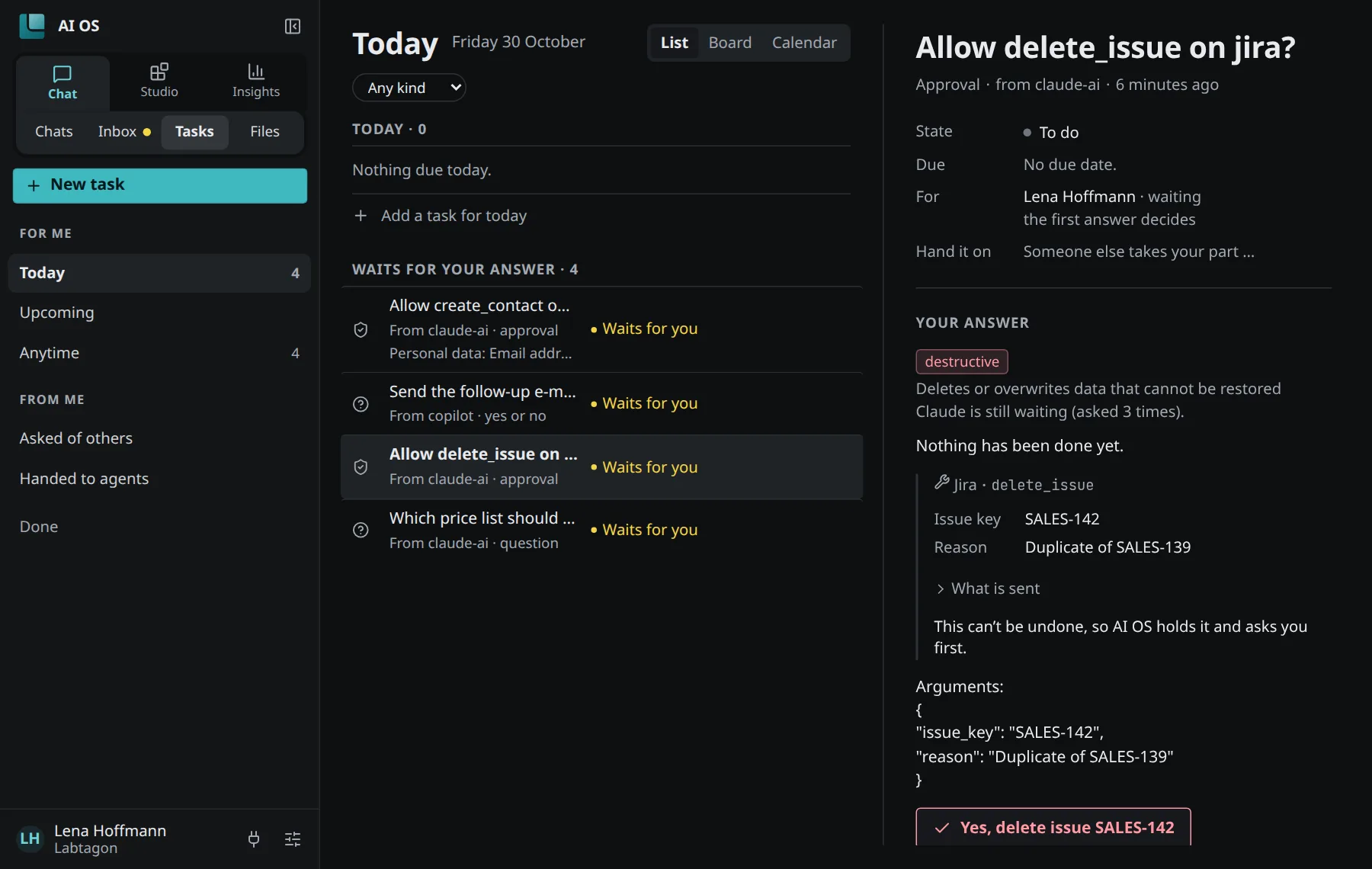This screenshot has height=869, width=1372.
Task: Open Upcoming tasks
Action: (159, 313)
